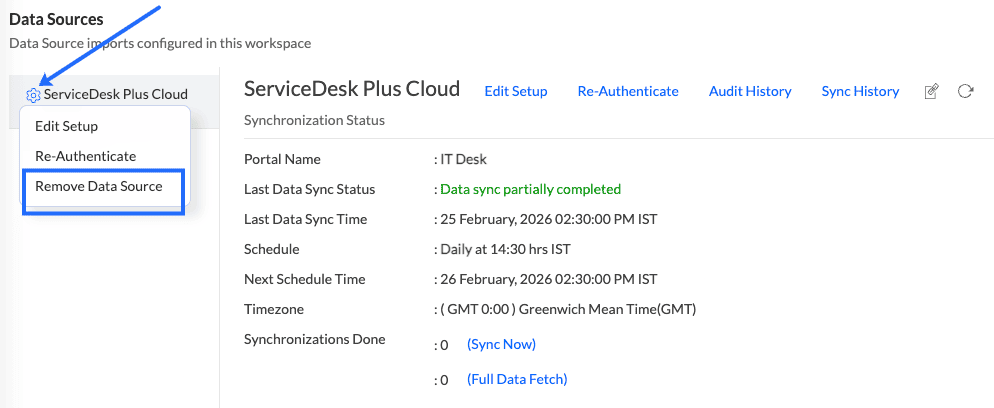Click the gear icon beside ServiceDesk Plus Cloud
Screen dimensions: 994x408
[33, 95]
